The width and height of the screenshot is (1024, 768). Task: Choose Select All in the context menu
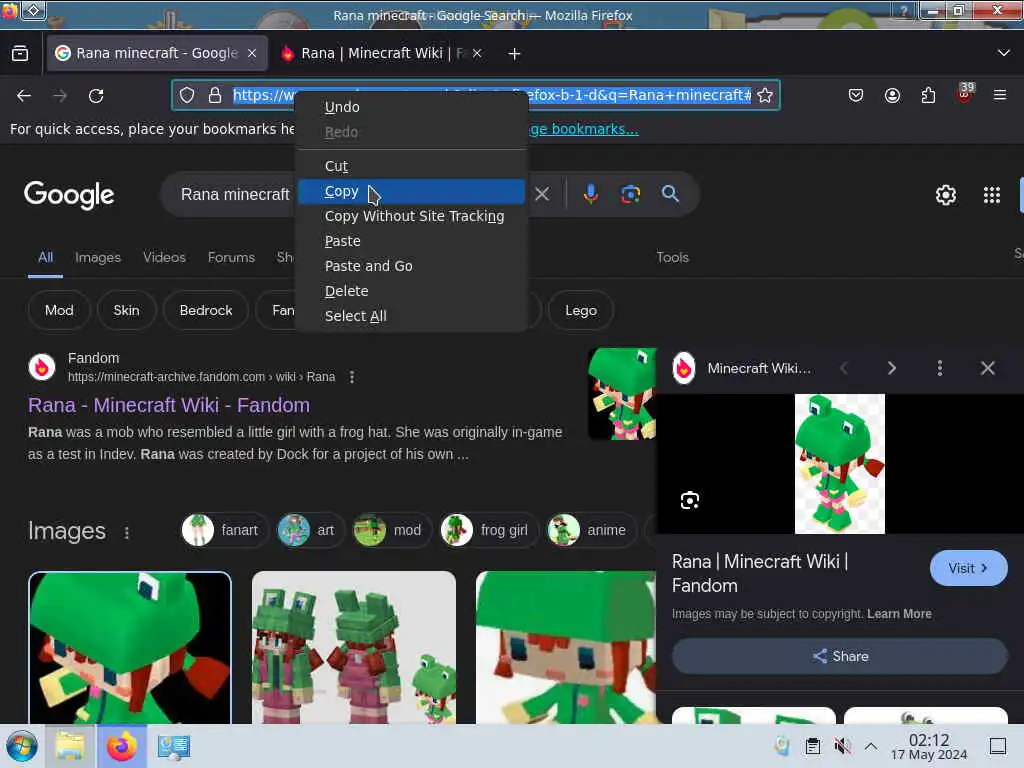pos(411,316)
